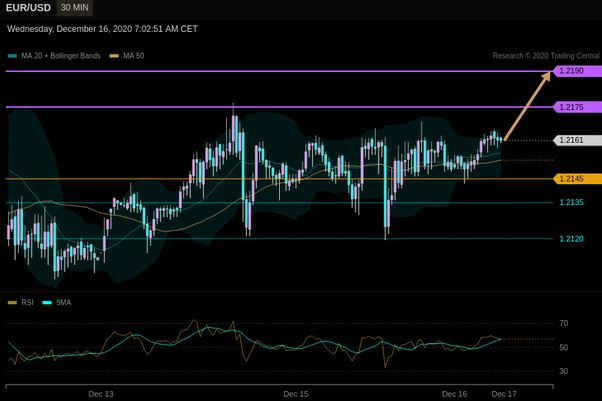Click the MA 20 + Bollinger Bands legend label
This screenshot has width=602, height=401.
coord(61,56)
